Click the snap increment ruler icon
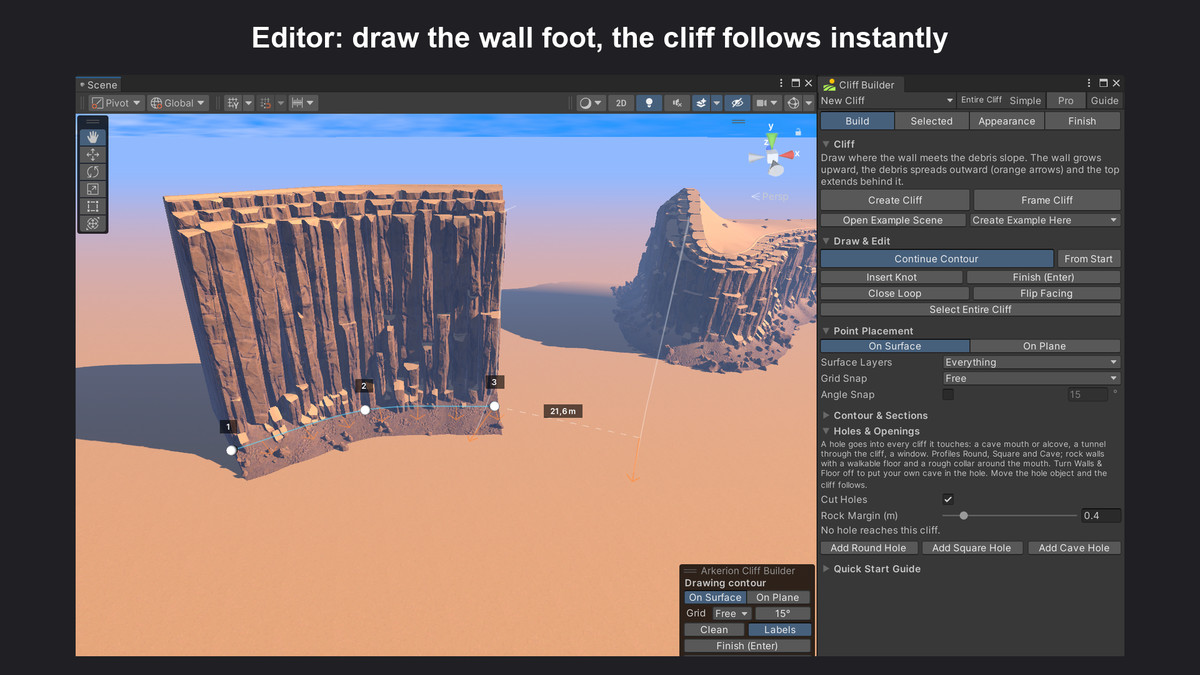 (297, 103)
